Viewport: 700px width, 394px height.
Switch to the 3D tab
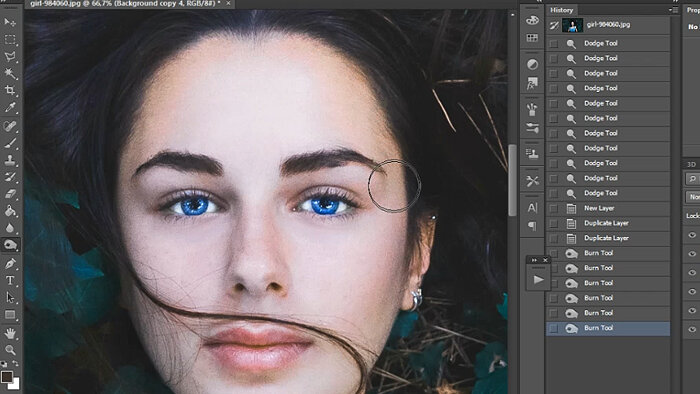[x=692, y=164]
